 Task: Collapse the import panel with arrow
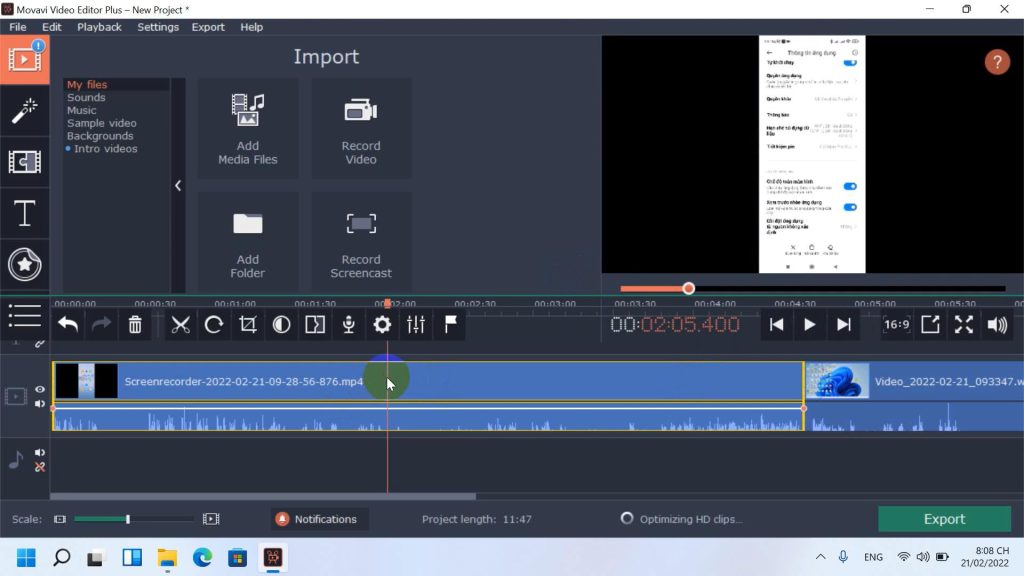coord(178,185)
